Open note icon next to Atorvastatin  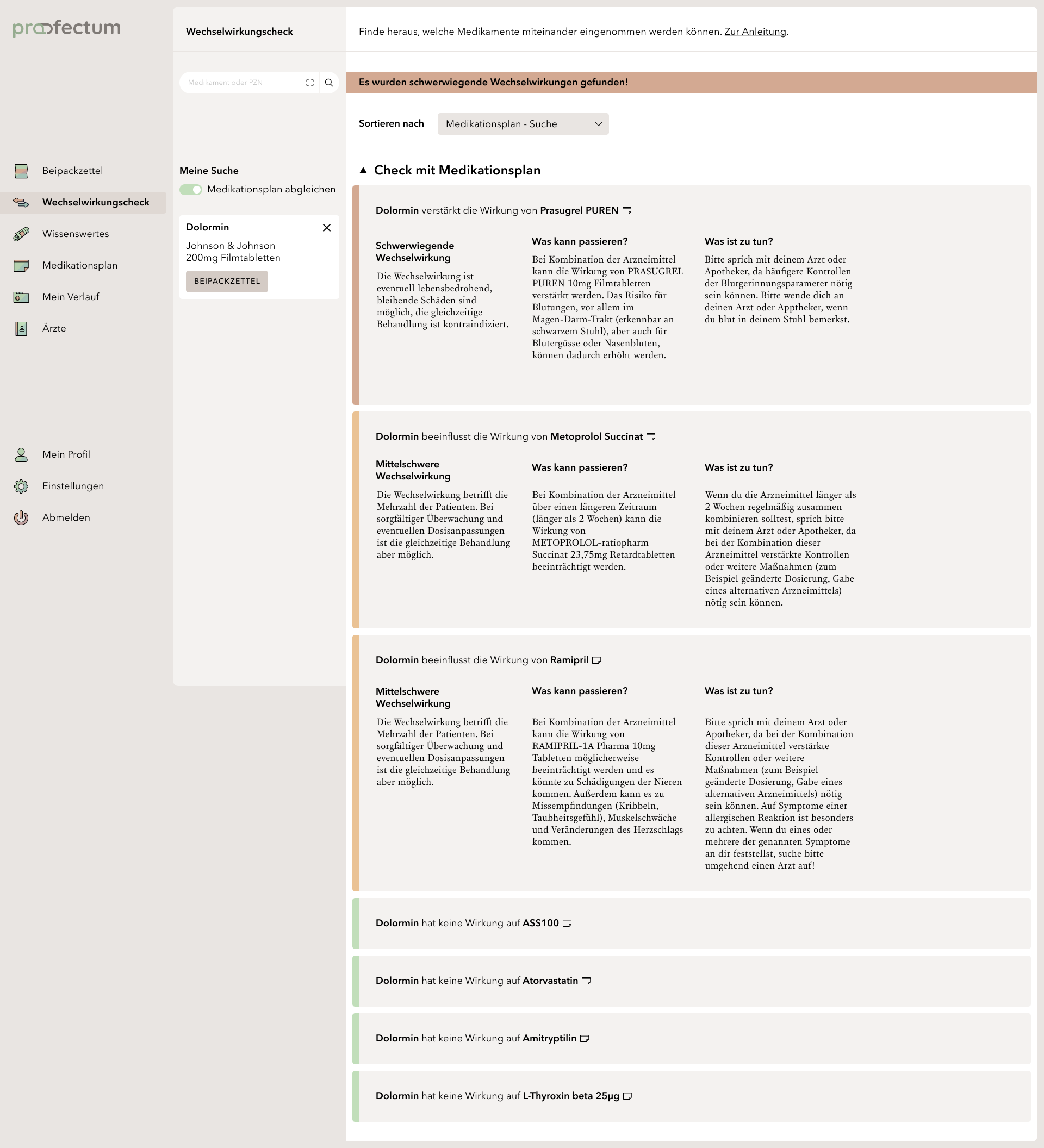coord(586,981)
